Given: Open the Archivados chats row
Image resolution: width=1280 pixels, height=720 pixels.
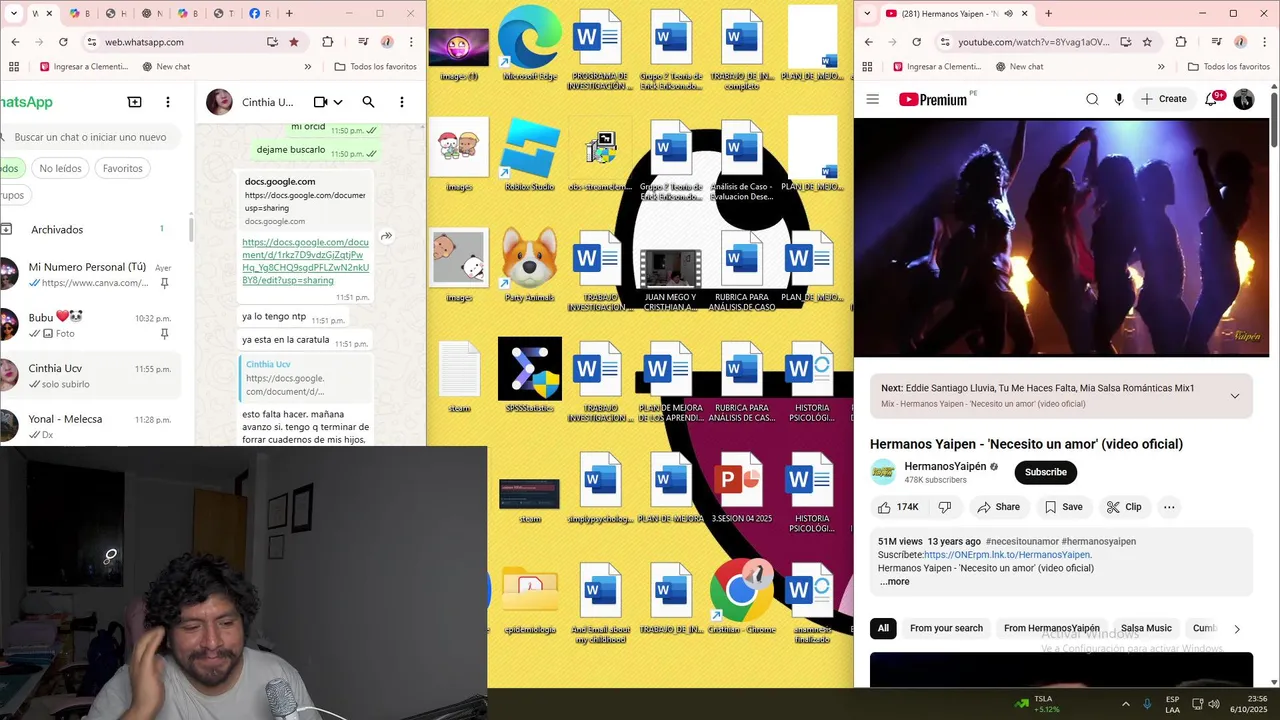Looking at the screenshot, I should coord(90,229).
